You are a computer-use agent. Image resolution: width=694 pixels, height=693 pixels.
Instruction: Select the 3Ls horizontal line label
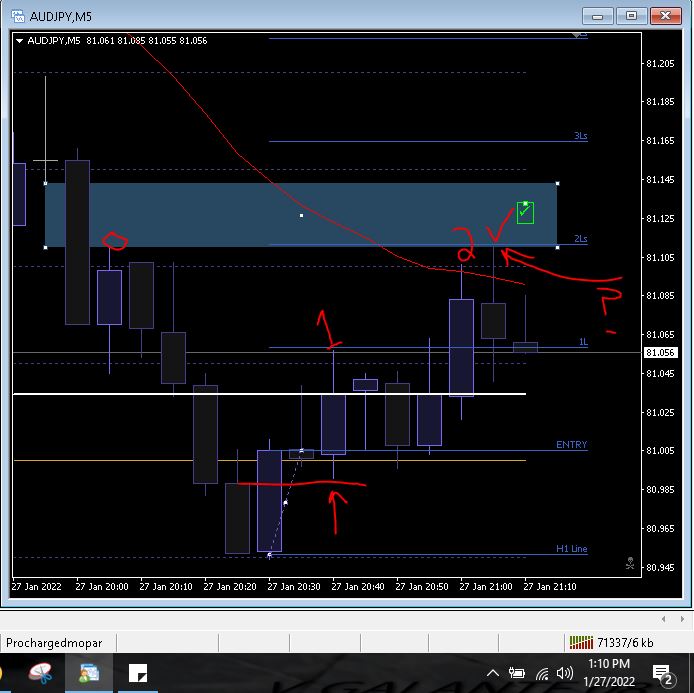coord(580,135)
